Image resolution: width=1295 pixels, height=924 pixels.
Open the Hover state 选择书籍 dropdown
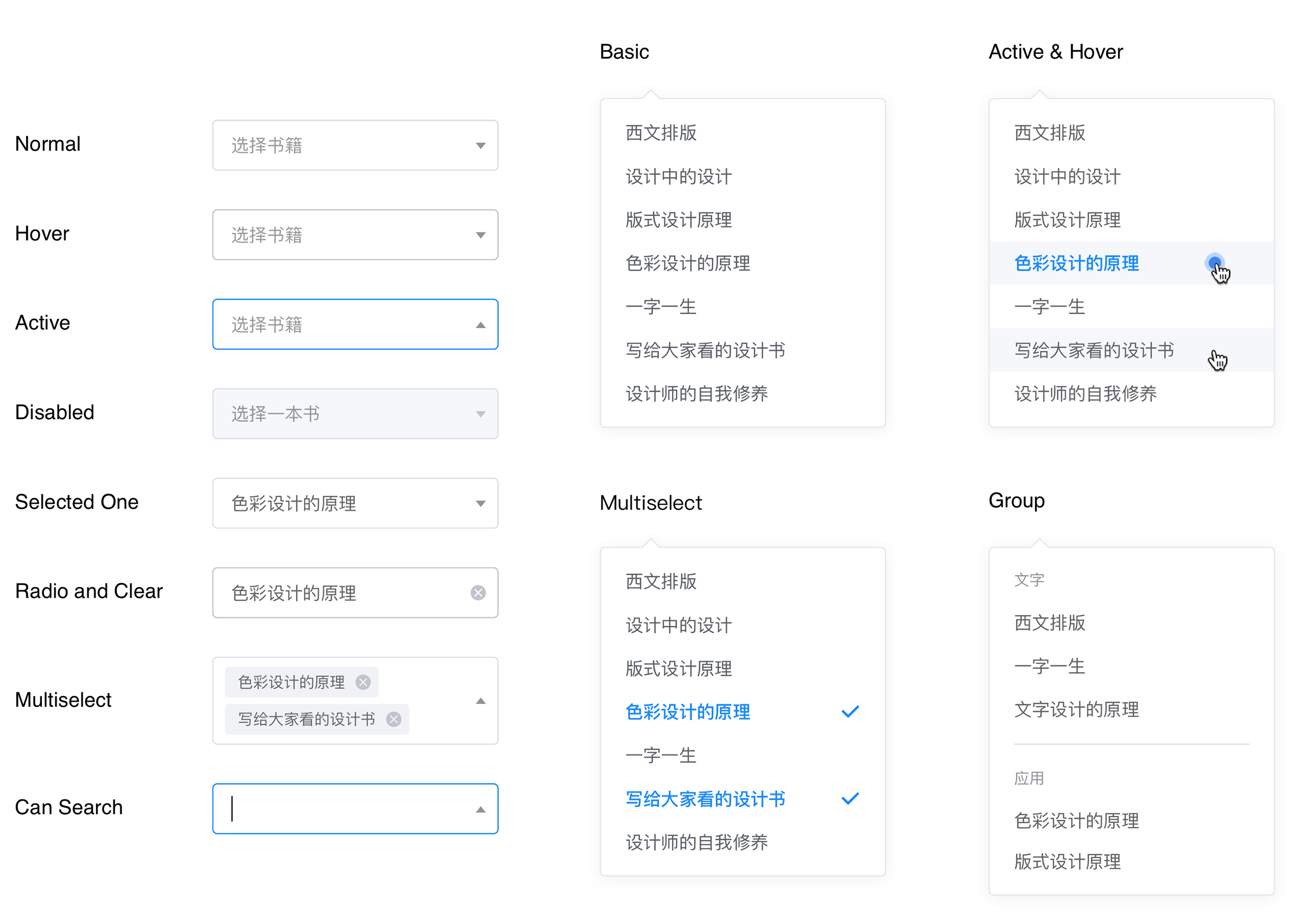tap(355, 235)
